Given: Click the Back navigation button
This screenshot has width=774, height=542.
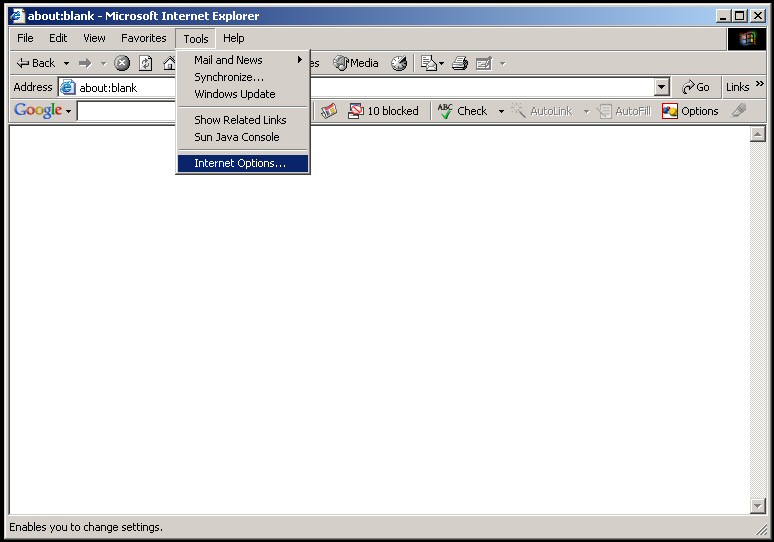Looking at the screenshot, I should pyautogui.click(x=36, y=63).
